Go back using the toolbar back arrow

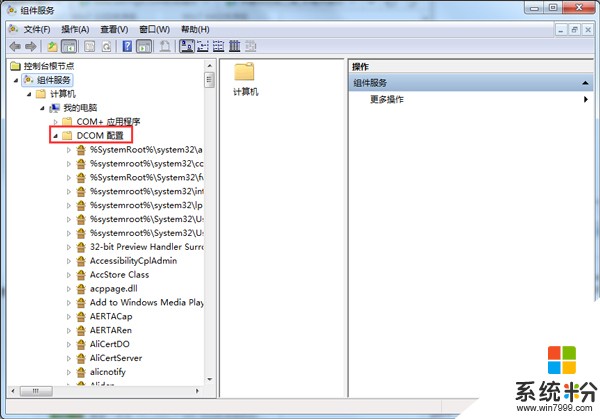click(x=15, y=47)
